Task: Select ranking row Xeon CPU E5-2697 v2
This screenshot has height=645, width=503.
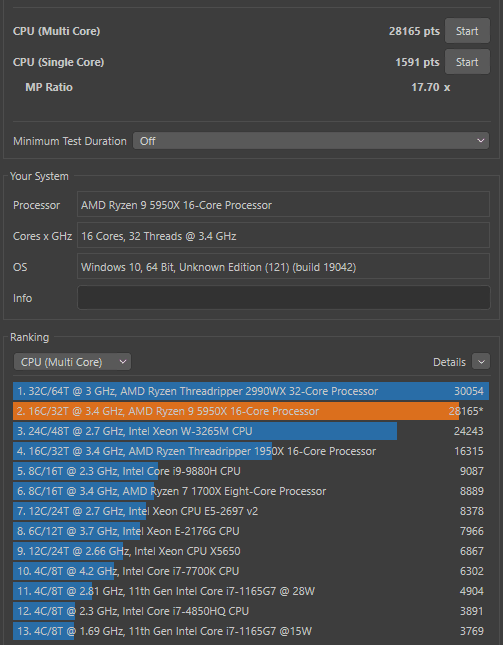Action: point(251,511)
